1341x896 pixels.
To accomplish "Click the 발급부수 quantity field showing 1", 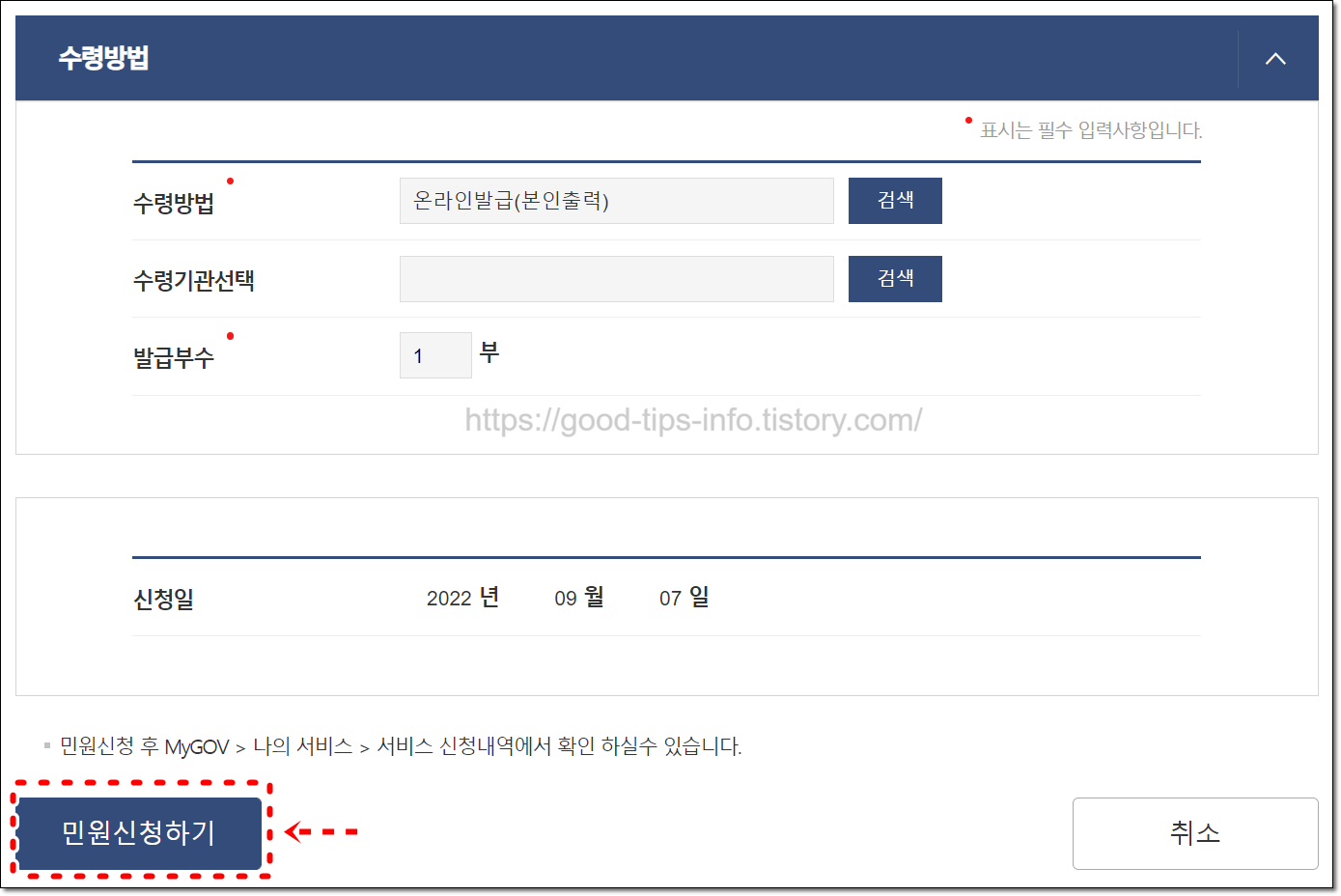I will click(435, 355).
